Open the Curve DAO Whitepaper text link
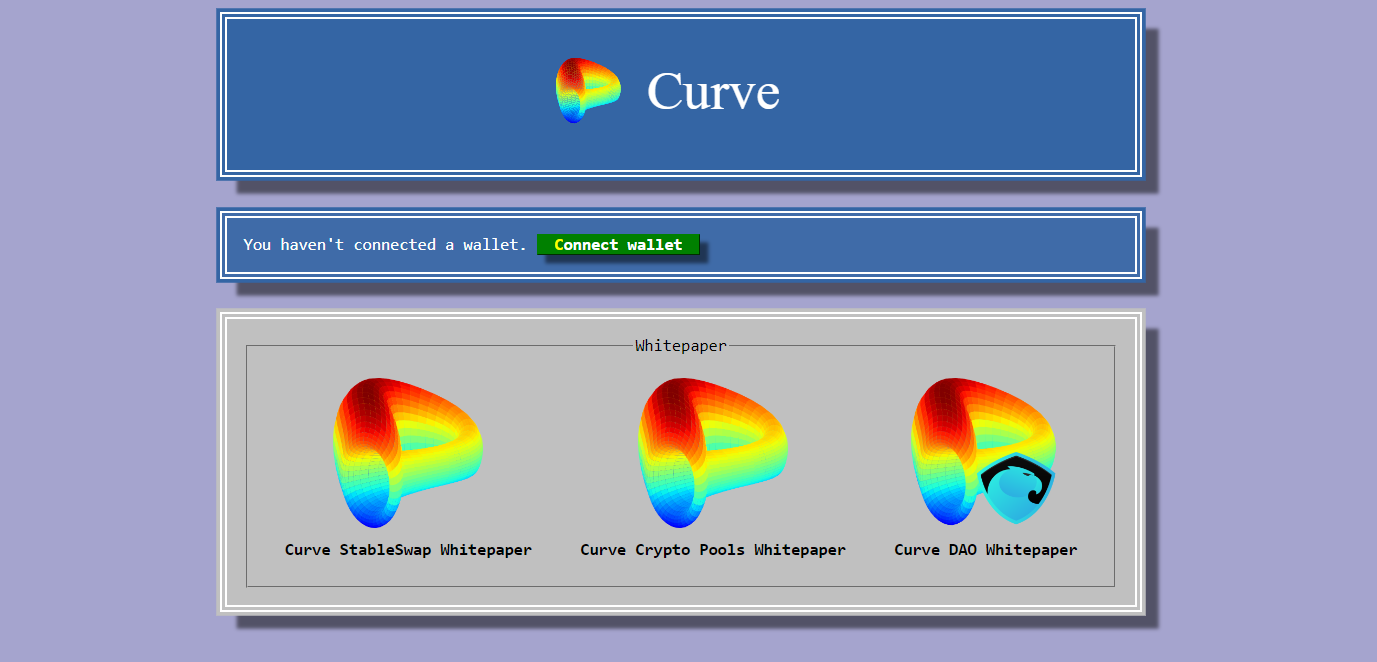 click(986, 550)
